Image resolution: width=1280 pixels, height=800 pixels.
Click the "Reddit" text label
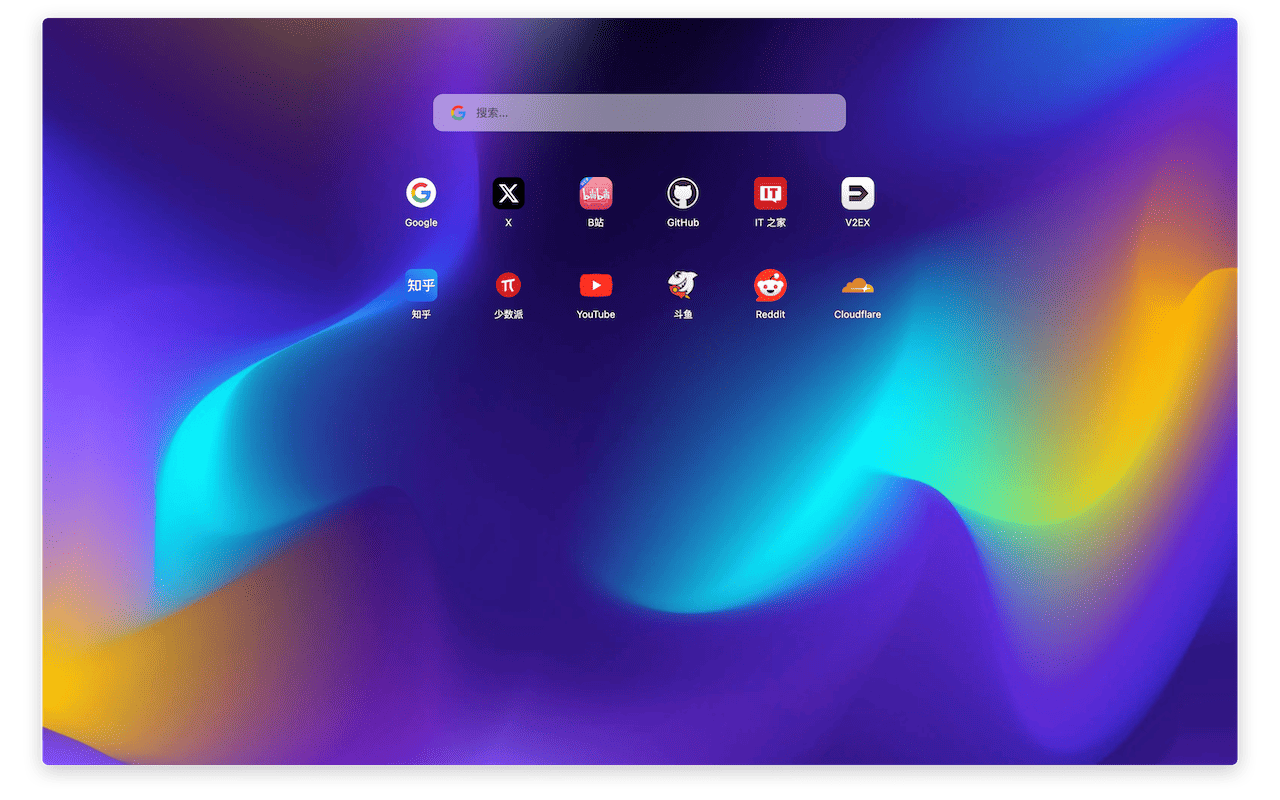click(770, 315)
